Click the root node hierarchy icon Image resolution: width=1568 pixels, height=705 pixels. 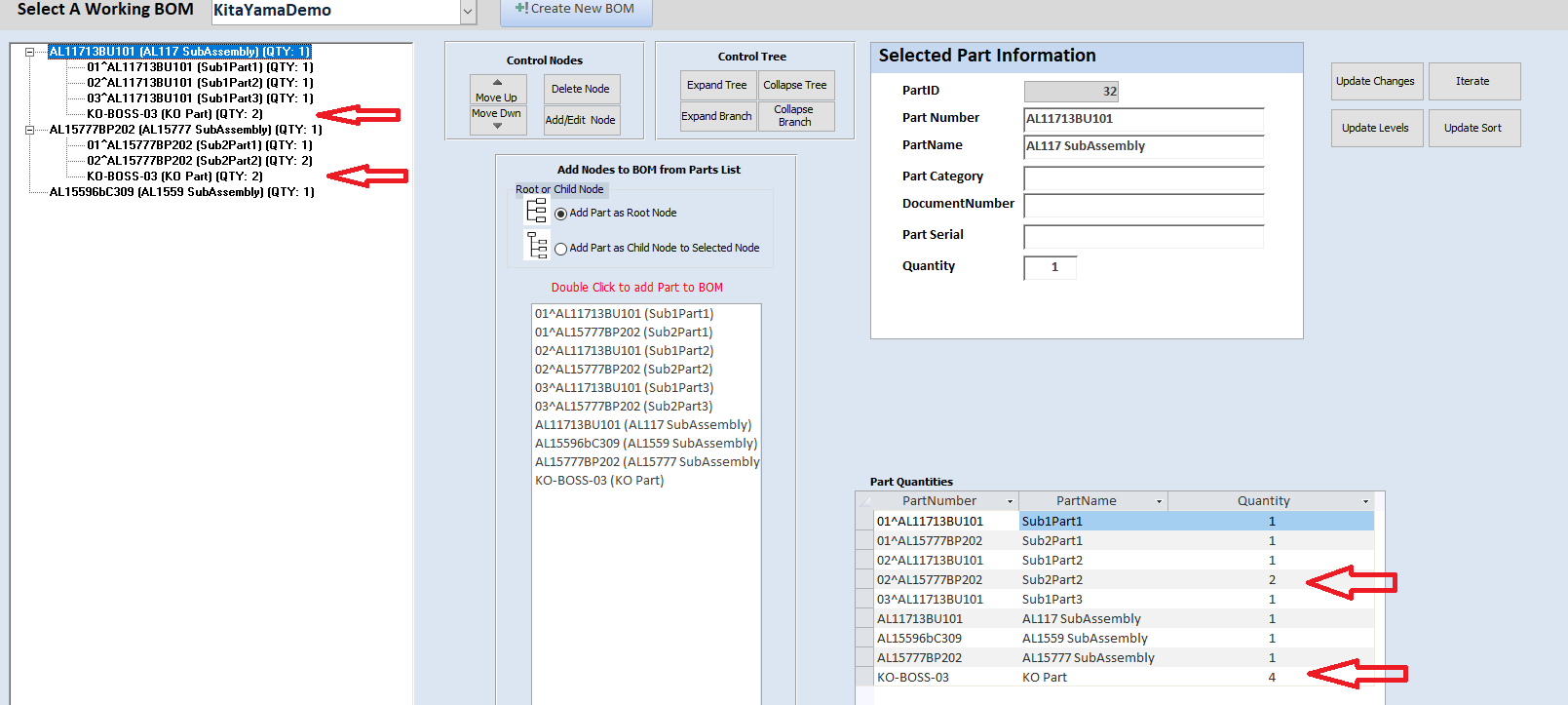[x=536, y=212]
